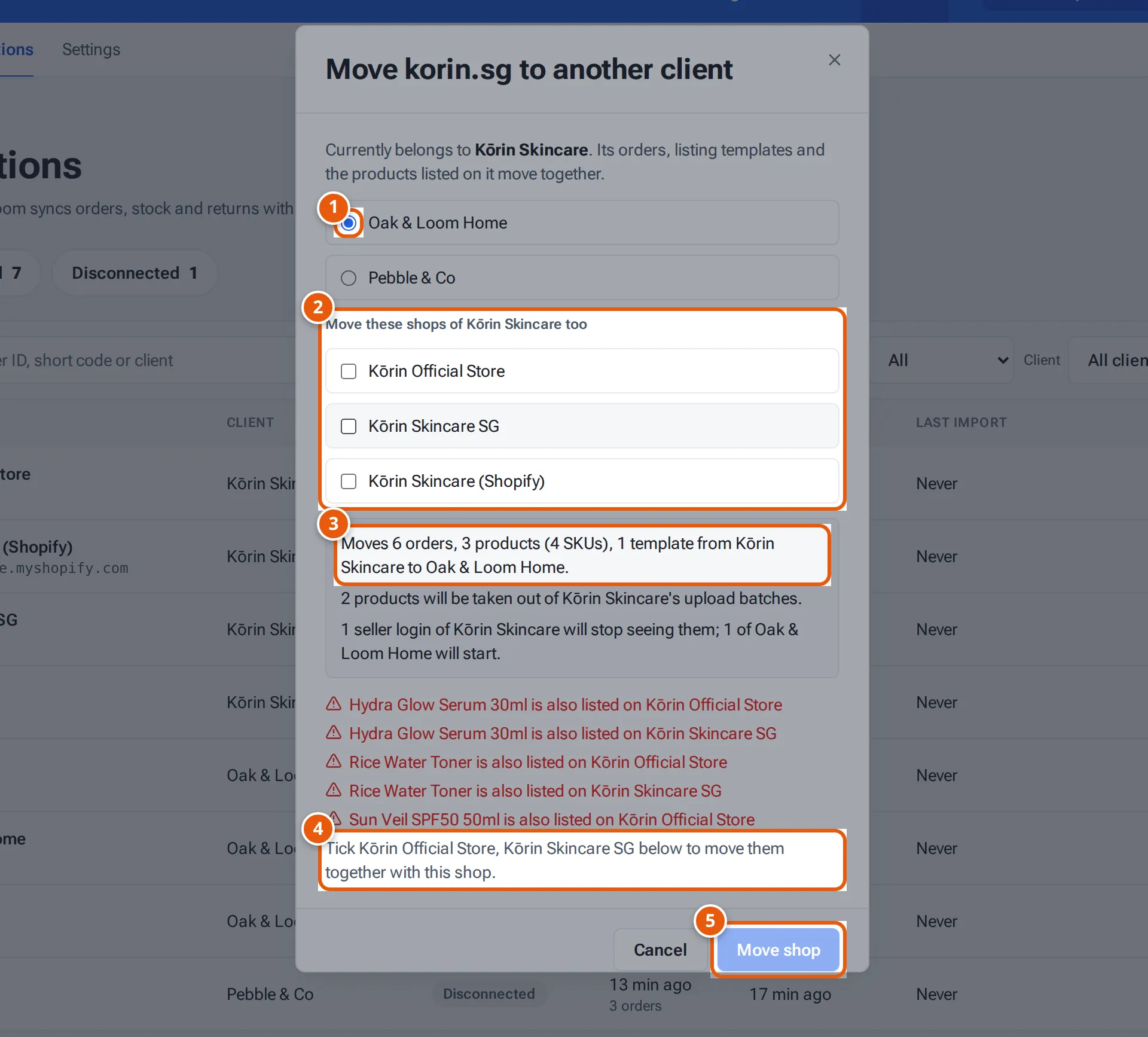Click the Disconnected status badge in Pebble row
The height and width of the screenshot is (1037, 1148).
(x=488, y=993)
